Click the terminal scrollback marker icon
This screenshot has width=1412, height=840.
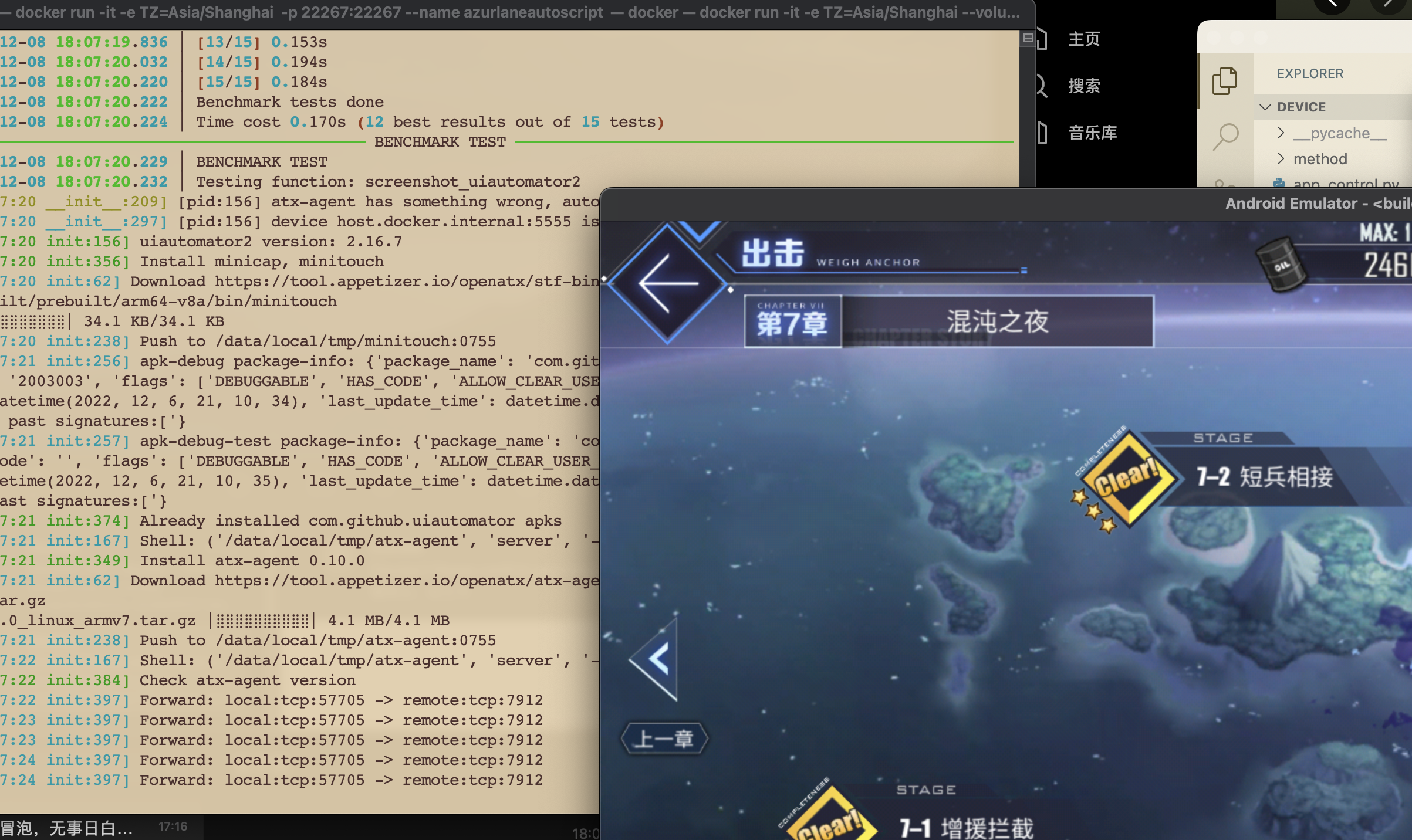(1028, 38)
